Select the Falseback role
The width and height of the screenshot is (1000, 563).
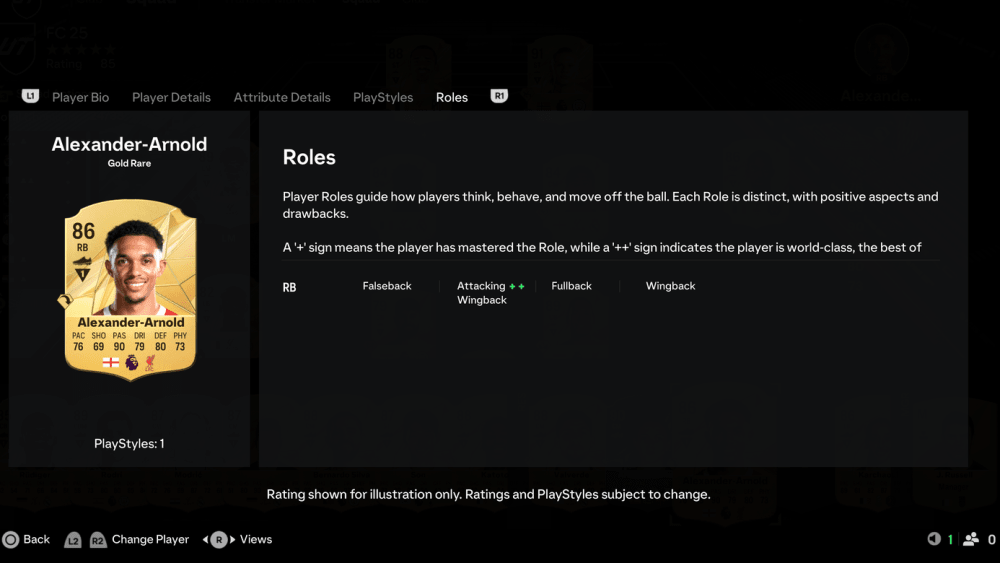pyautogui.click(x=386, y=286)
